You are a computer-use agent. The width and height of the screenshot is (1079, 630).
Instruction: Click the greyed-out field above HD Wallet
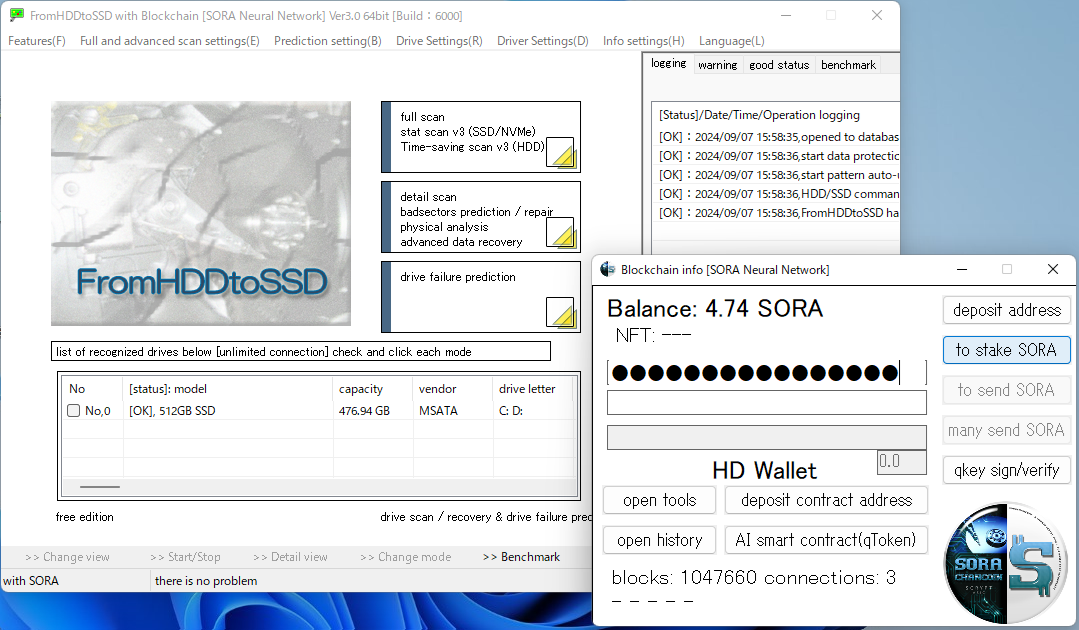point(767,437)
